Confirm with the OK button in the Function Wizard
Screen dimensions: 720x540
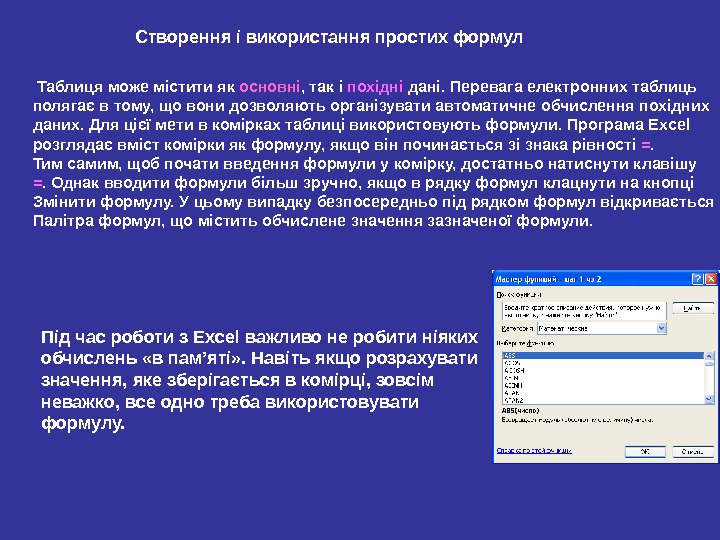(645, 452)
